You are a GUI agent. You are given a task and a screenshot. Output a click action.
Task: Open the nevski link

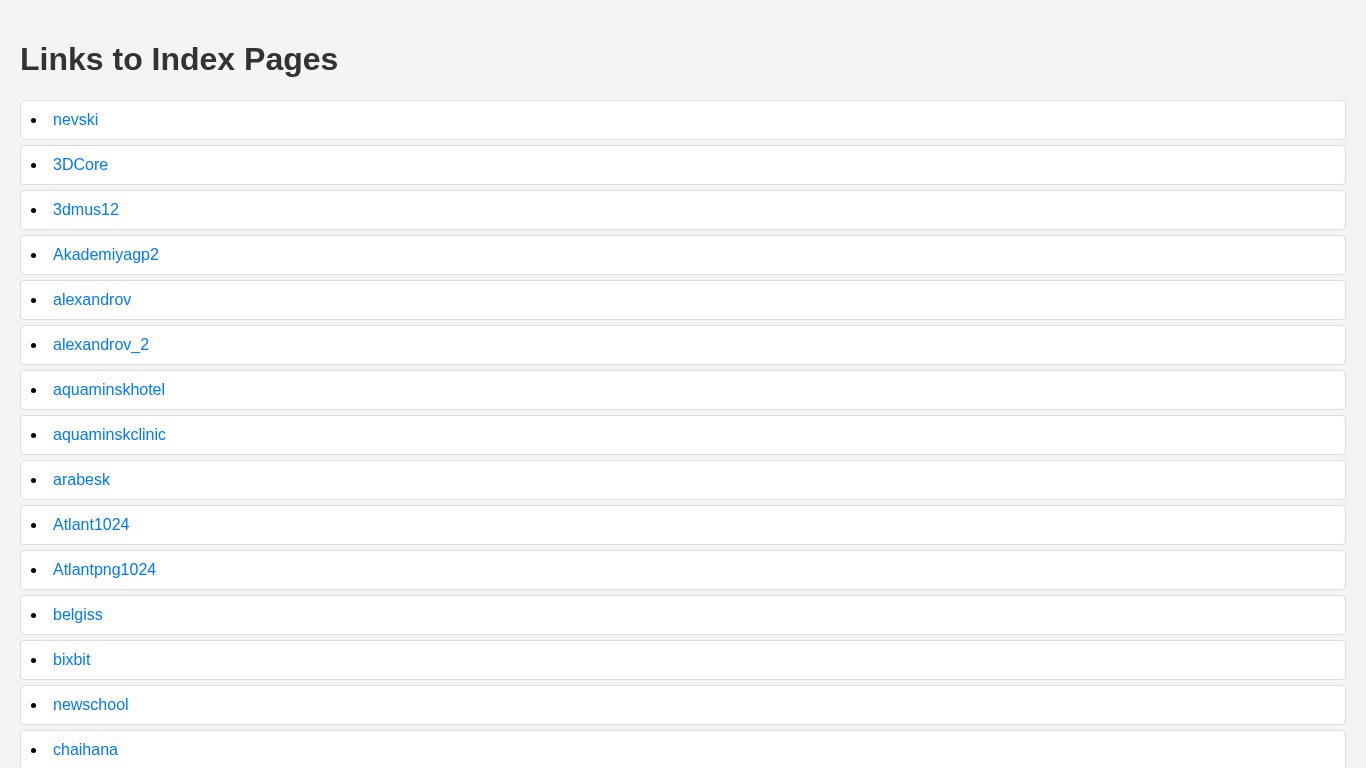click(75, 120)
